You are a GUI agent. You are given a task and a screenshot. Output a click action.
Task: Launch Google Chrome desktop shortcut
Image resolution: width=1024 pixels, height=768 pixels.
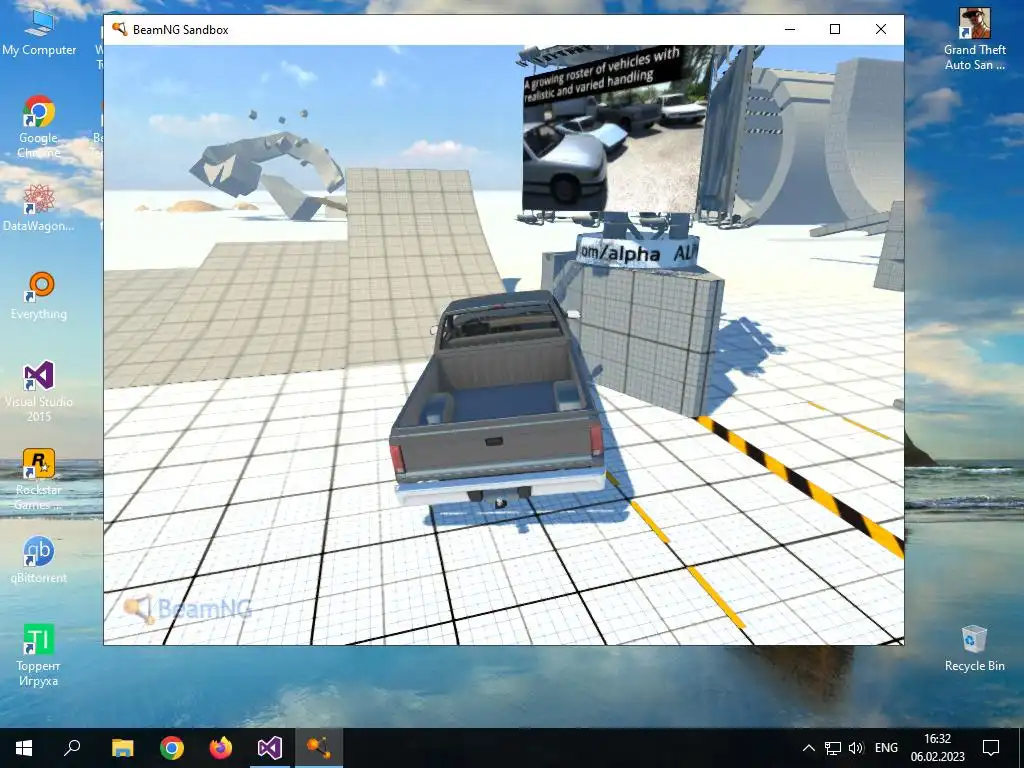tap(39, 126)
